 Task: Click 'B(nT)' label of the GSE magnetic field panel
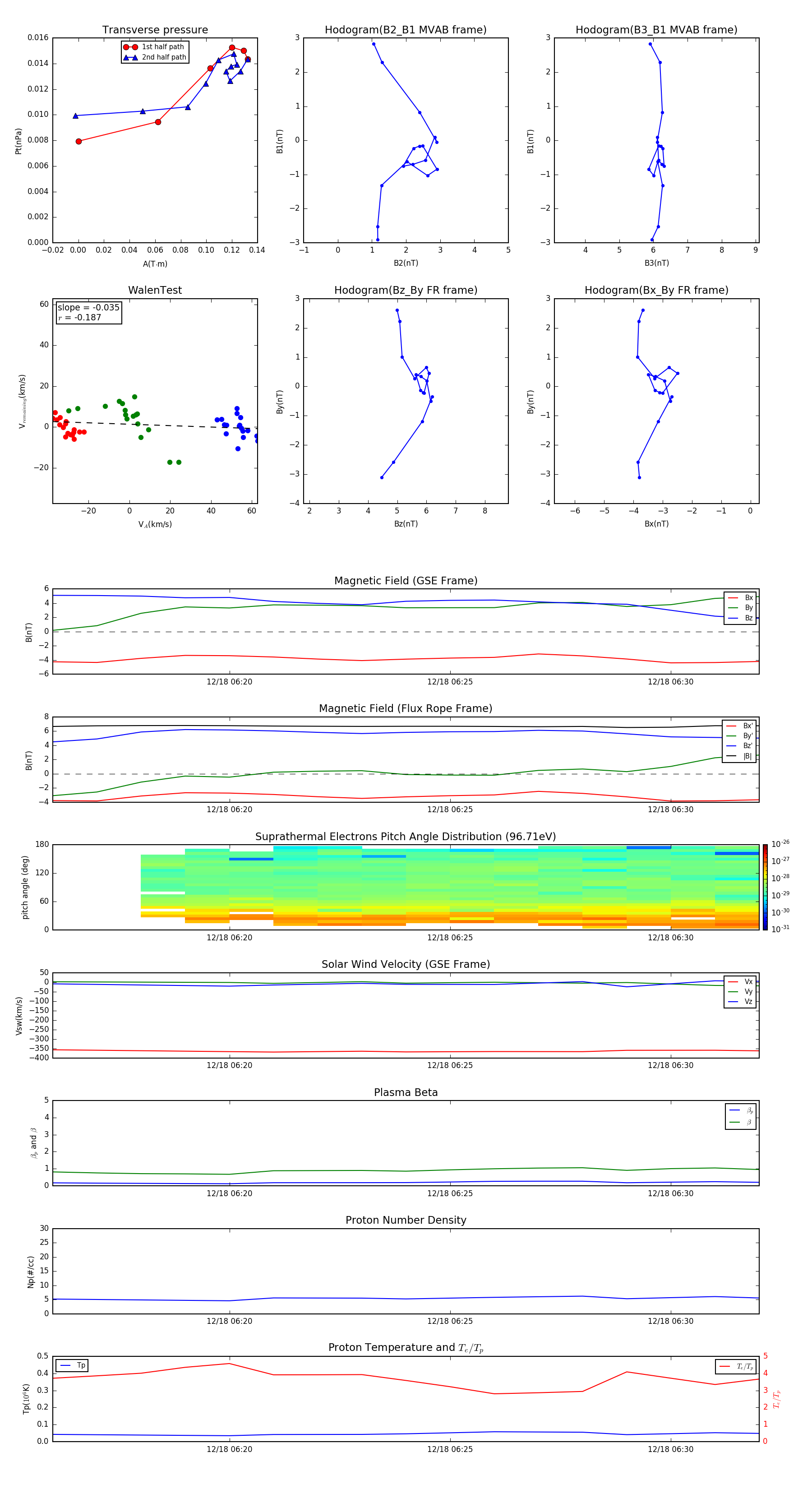click(29, 632)
